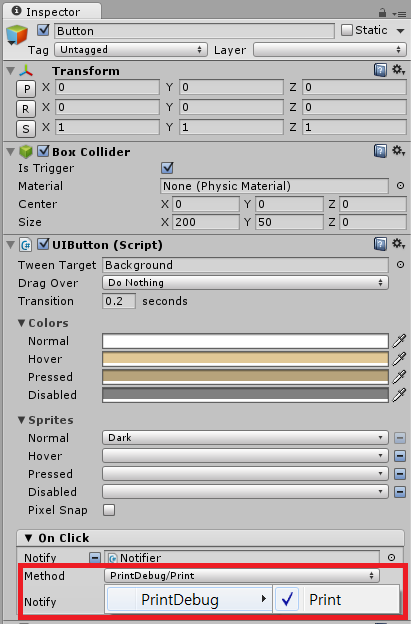This screenshot has width=411, height=624.
Task: Enable the Static checkbox
Action: point(347,30)
